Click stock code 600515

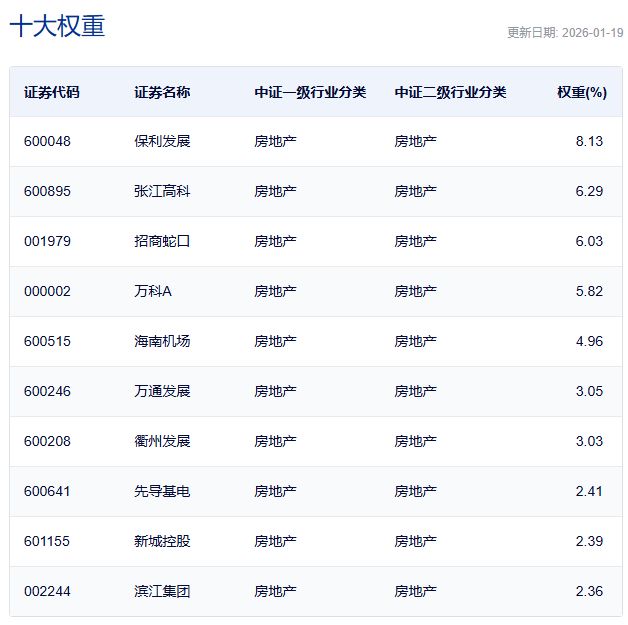point(48,341)
